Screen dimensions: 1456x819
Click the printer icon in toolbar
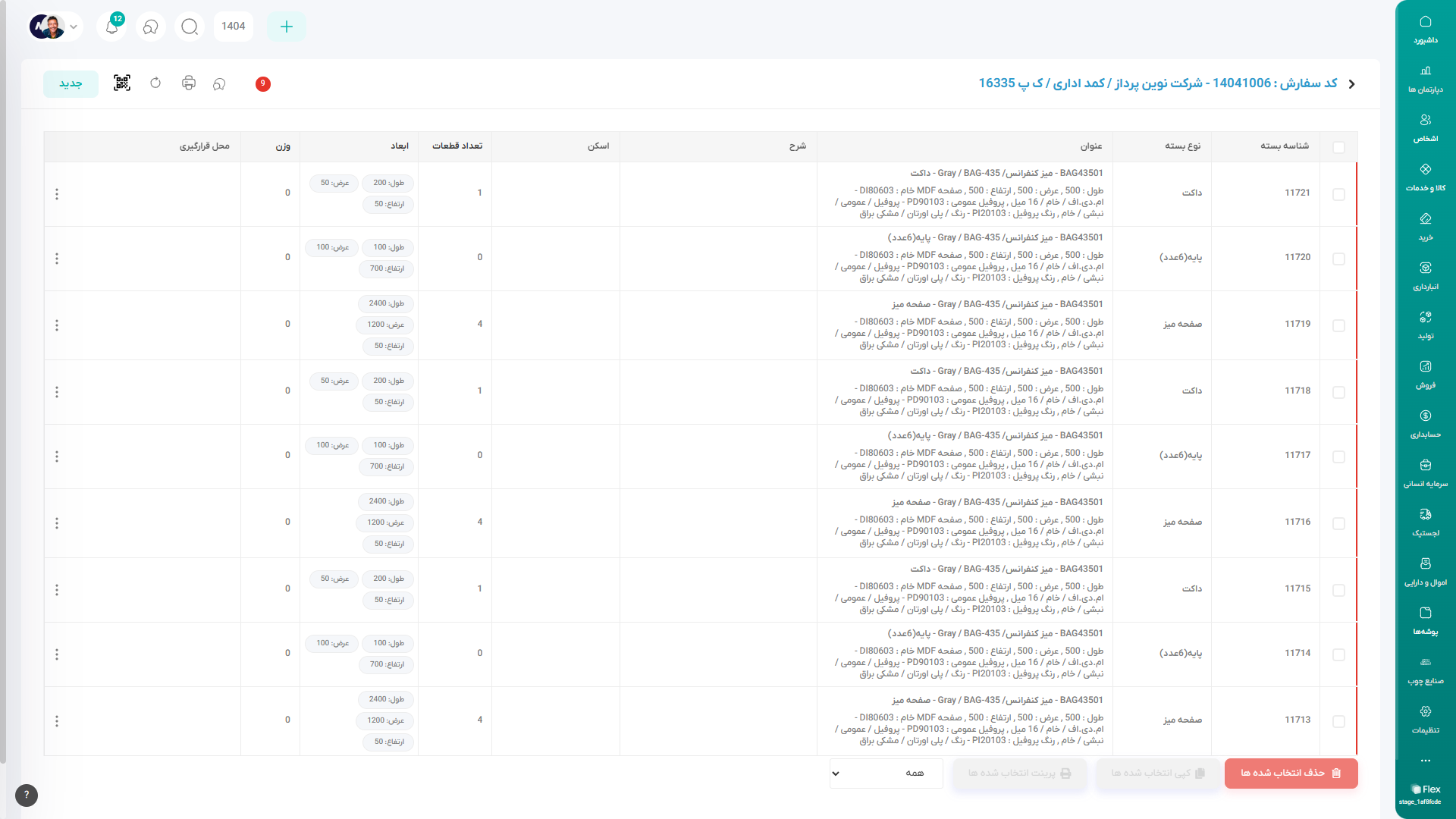pyautogui.click(x=189, y=83)
